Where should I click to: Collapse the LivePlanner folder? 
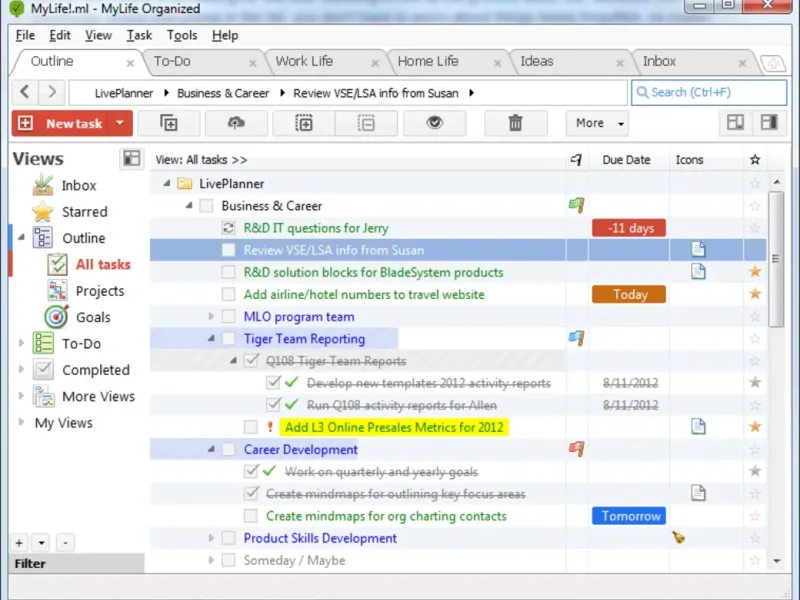pos(166,183)
